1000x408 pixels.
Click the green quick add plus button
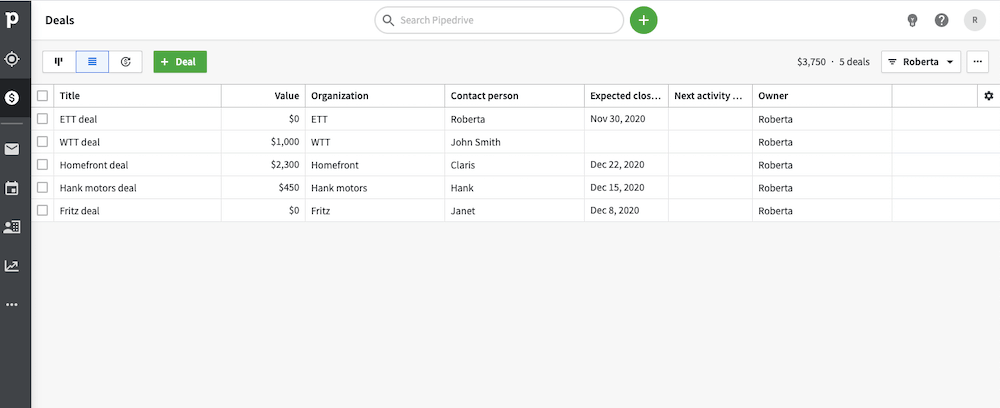(643, 20)
